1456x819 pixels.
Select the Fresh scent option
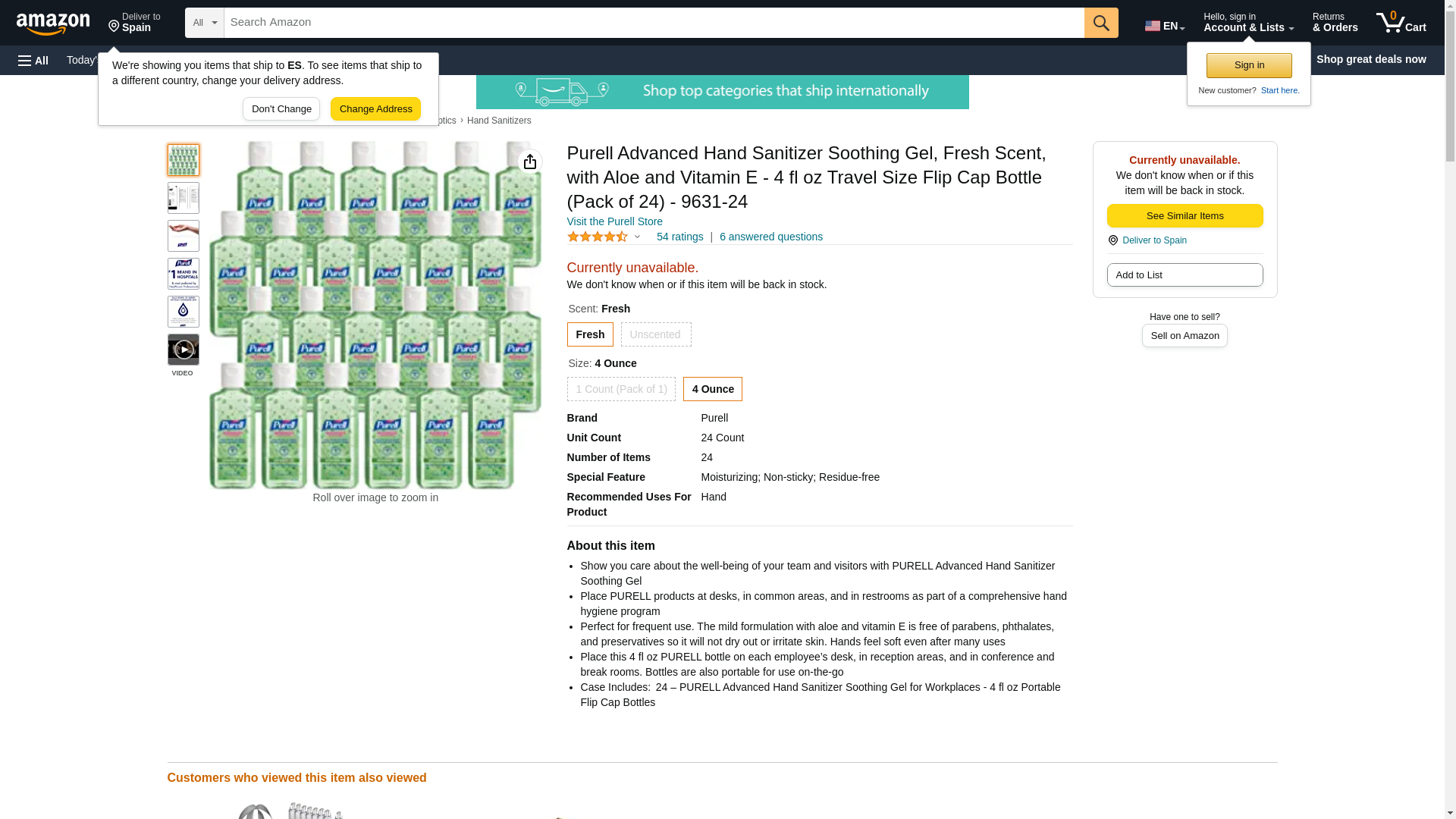(x=590, y=334)
